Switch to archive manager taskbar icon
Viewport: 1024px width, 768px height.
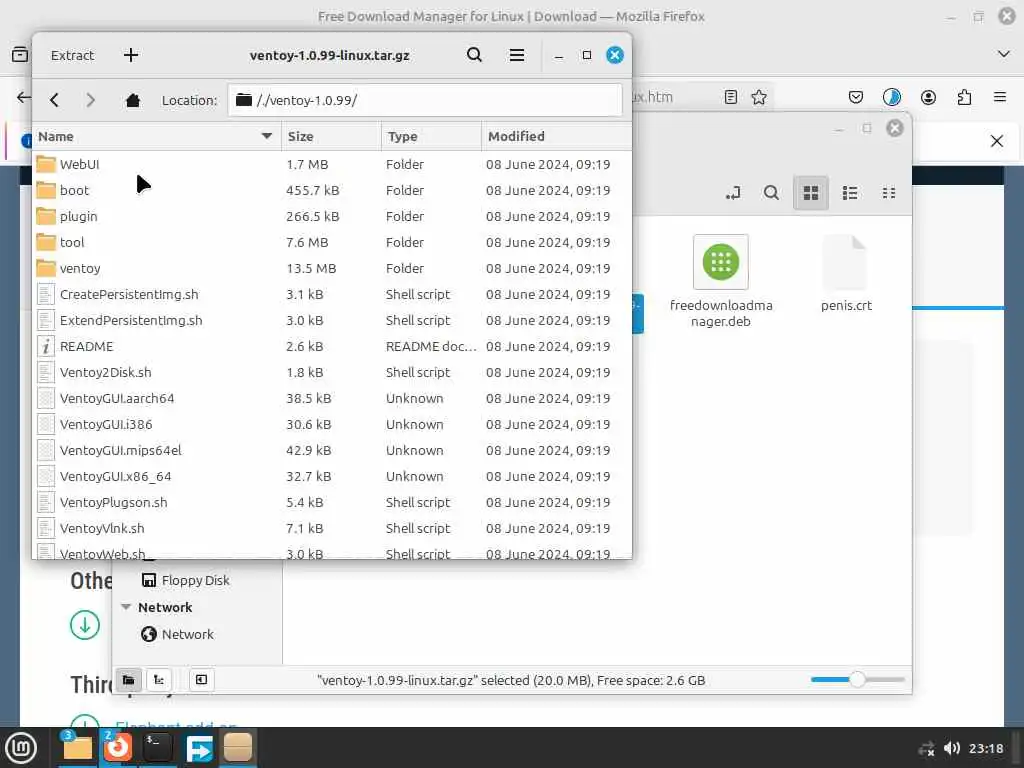pyautogui.click(x=238, y=747)
